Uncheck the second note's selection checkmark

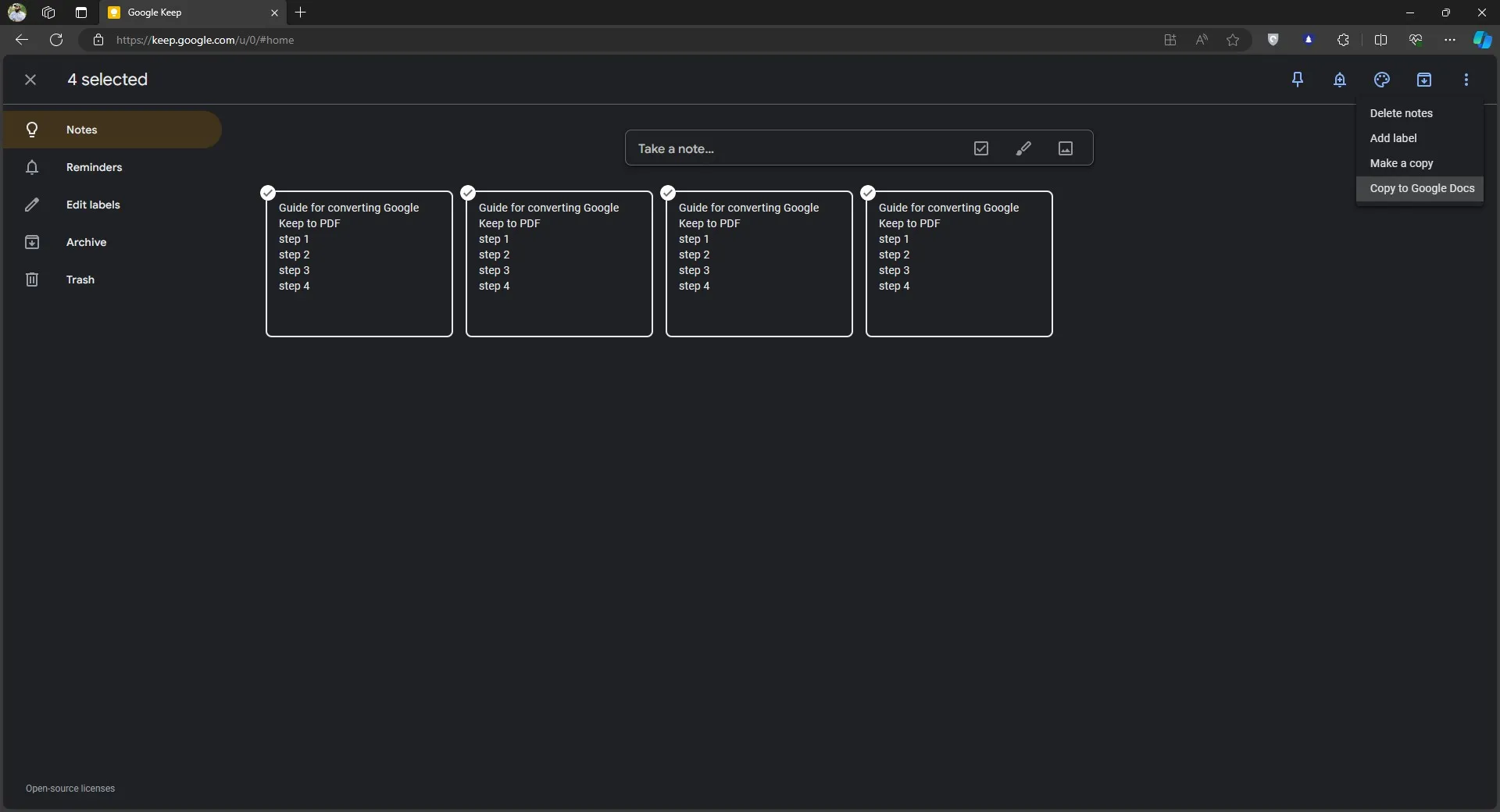[468, 193]
